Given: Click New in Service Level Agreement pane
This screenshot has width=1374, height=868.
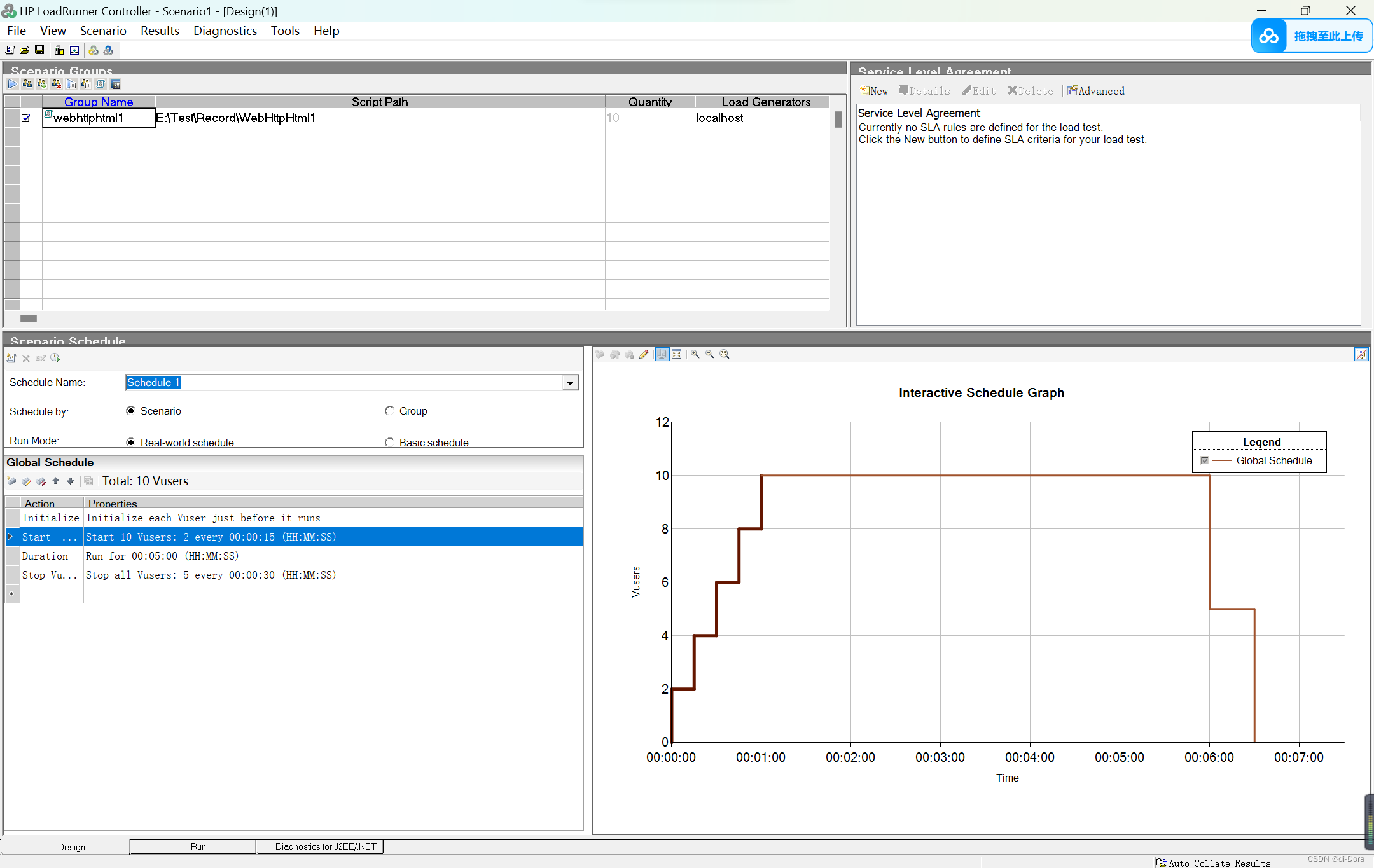Looking at the screenshot, I should point(875,91).
